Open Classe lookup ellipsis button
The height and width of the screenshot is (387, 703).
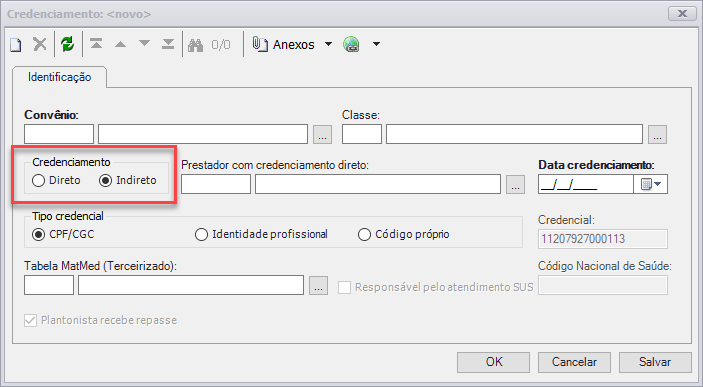tap(657, 135)
